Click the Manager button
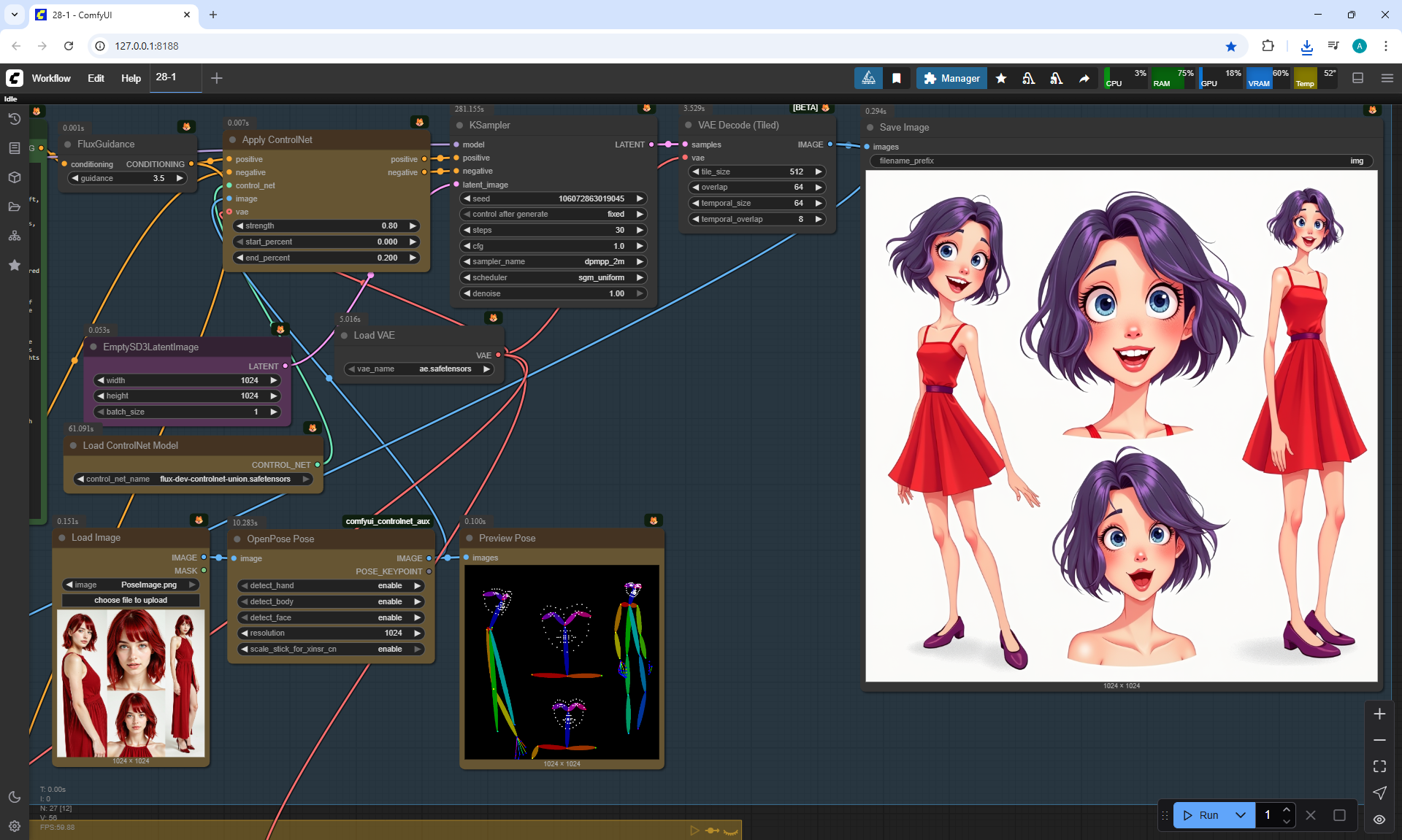 tap(951, 78)
